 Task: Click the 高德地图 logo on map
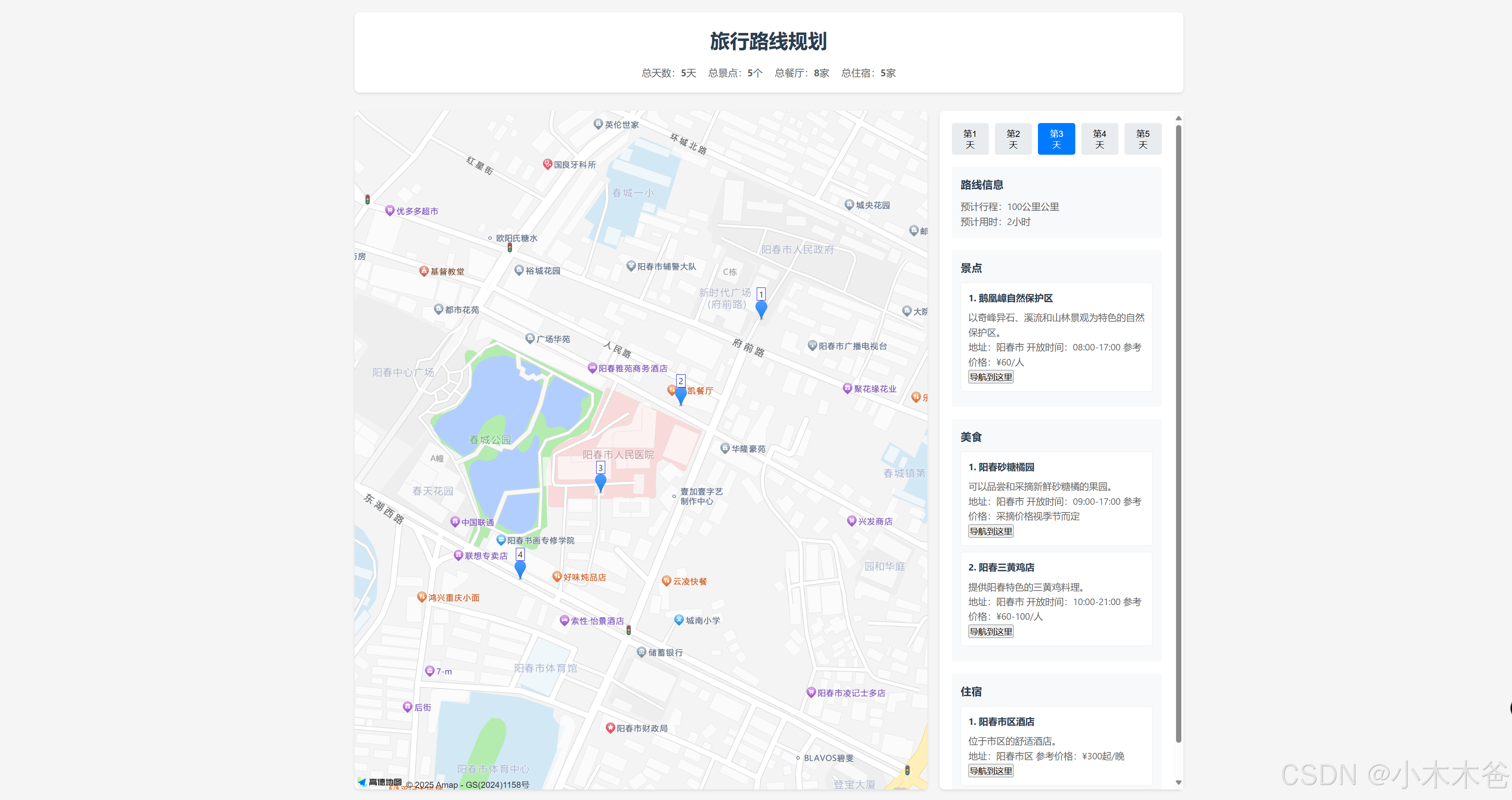[x=380, y=783]
